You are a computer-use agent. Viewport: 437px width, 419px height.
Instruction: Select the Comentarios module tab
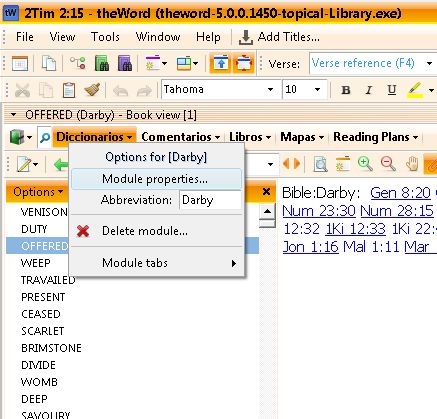(x=180, y=137)
